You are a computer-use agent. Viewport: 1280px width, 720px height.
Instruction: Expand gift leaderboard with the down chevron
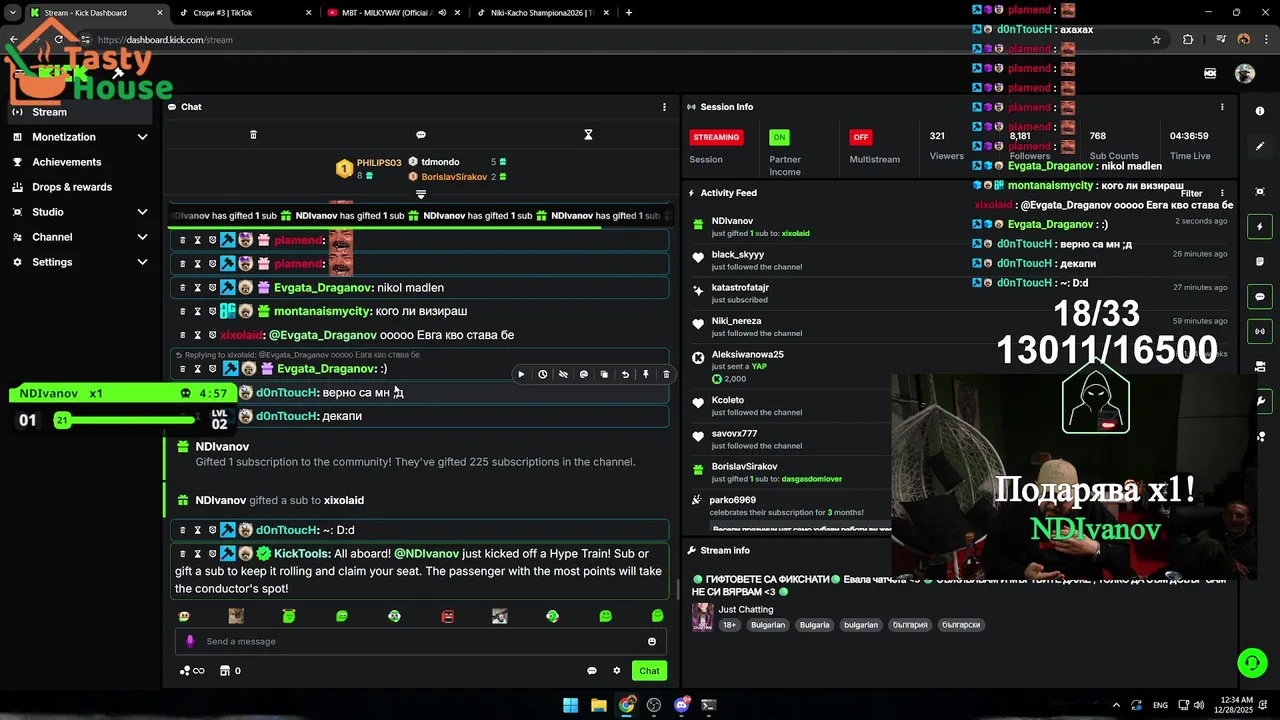(421, 194)
